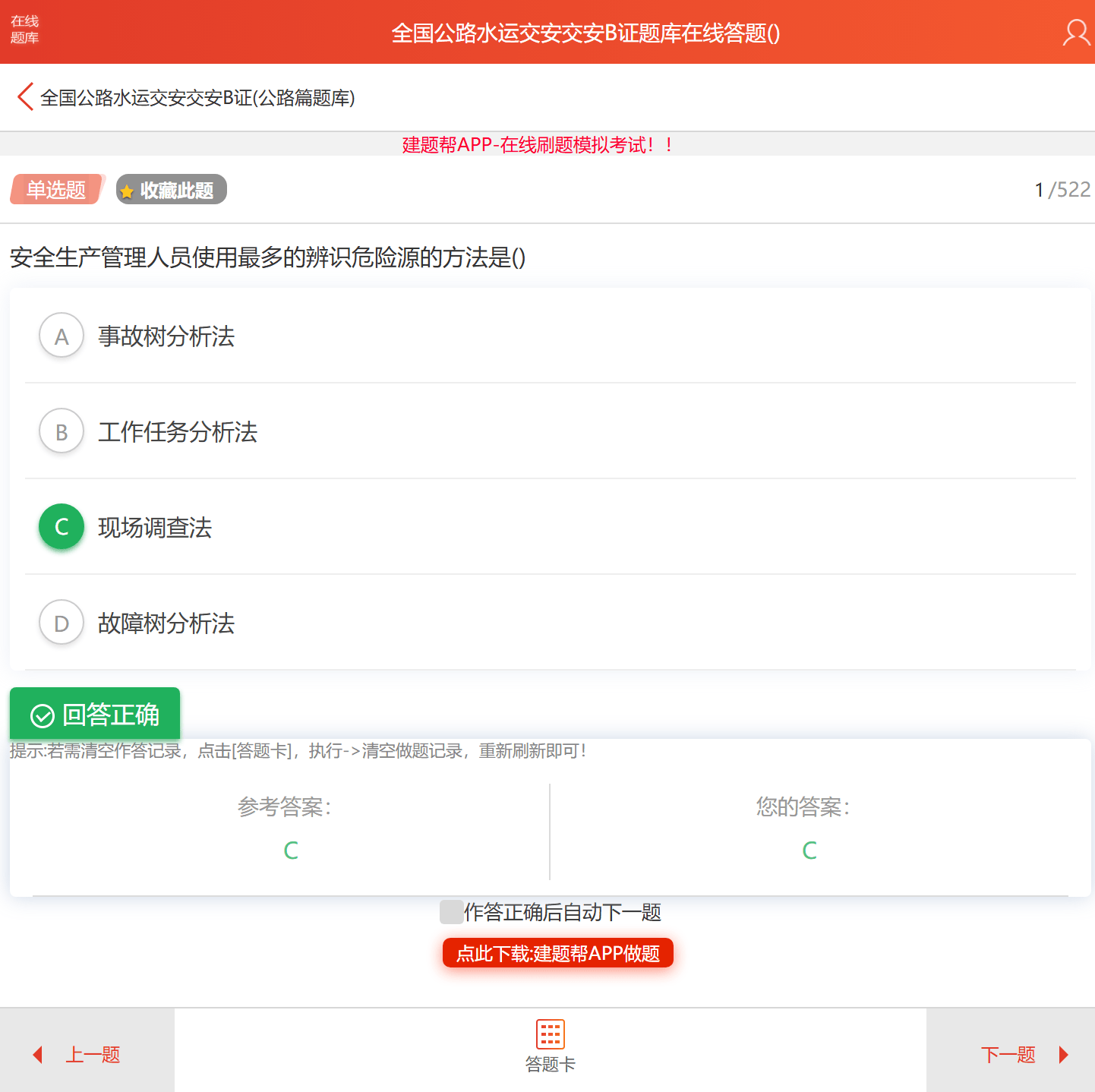Open the user profile icon top right
This screenshot has width=1095, height=1092.
pos(1076,33)
